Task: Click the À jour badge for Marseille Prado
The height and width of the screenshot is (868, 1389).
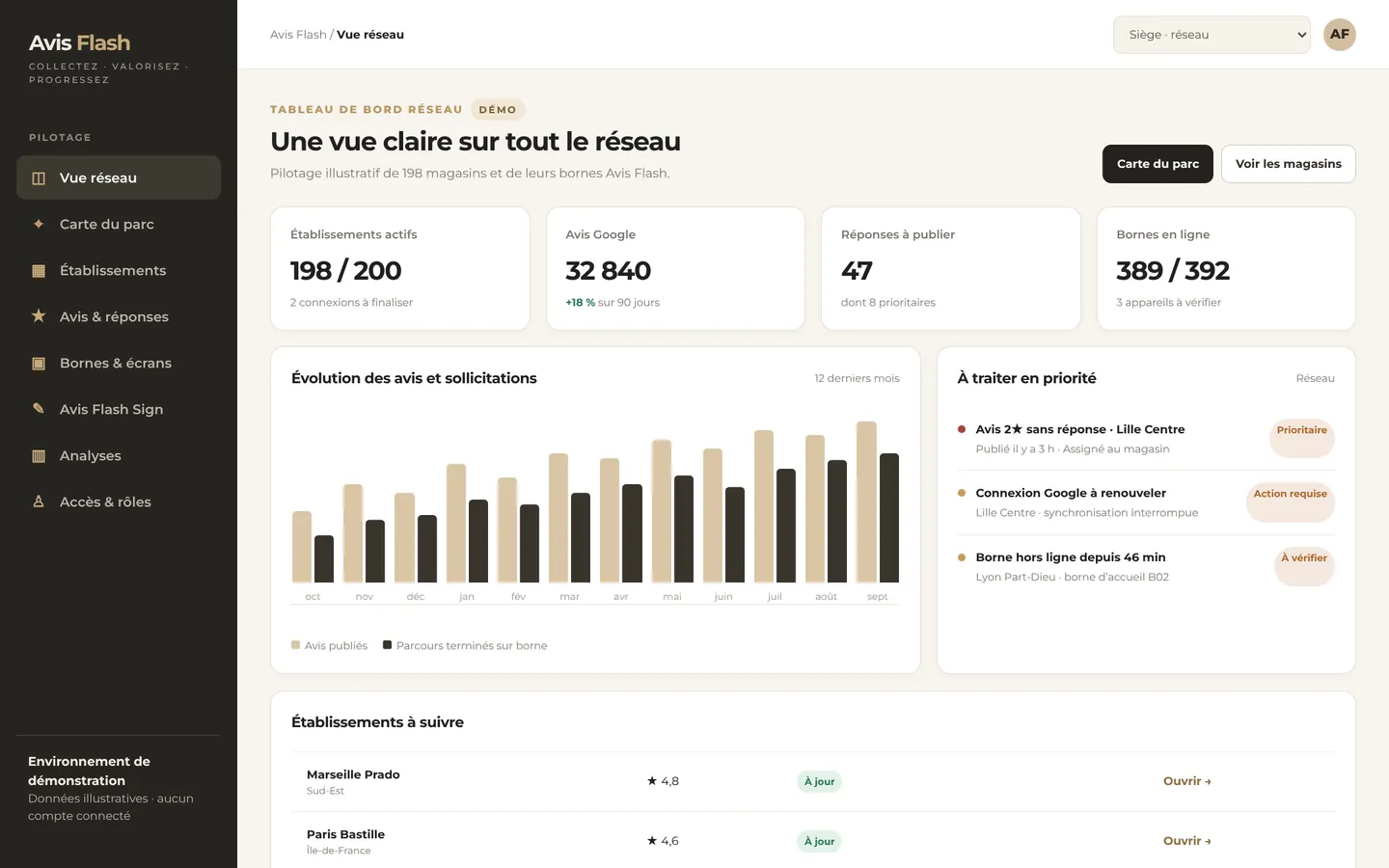Action: pos(819,781)
